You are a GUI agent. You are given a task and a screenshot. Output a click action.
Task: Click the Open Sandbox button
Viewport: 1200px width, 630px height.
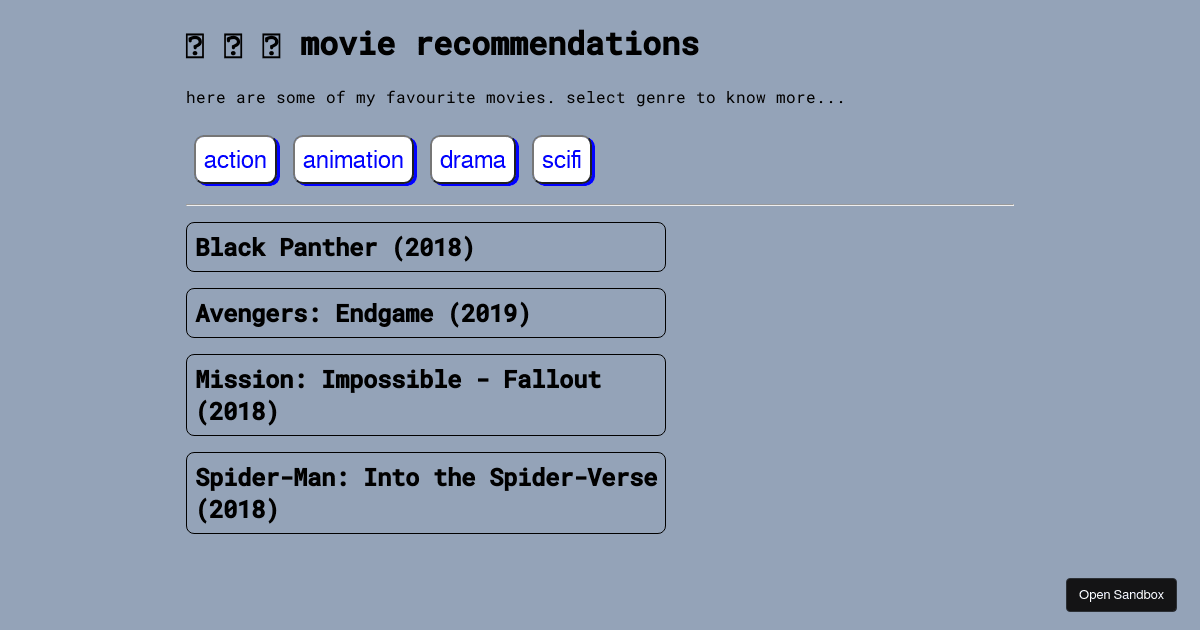[1121, 594]
